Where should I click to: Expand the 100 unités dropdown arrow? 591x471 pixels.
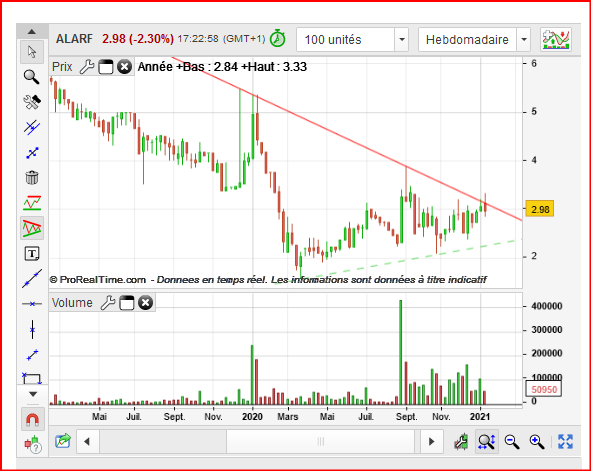pos(402,39)
